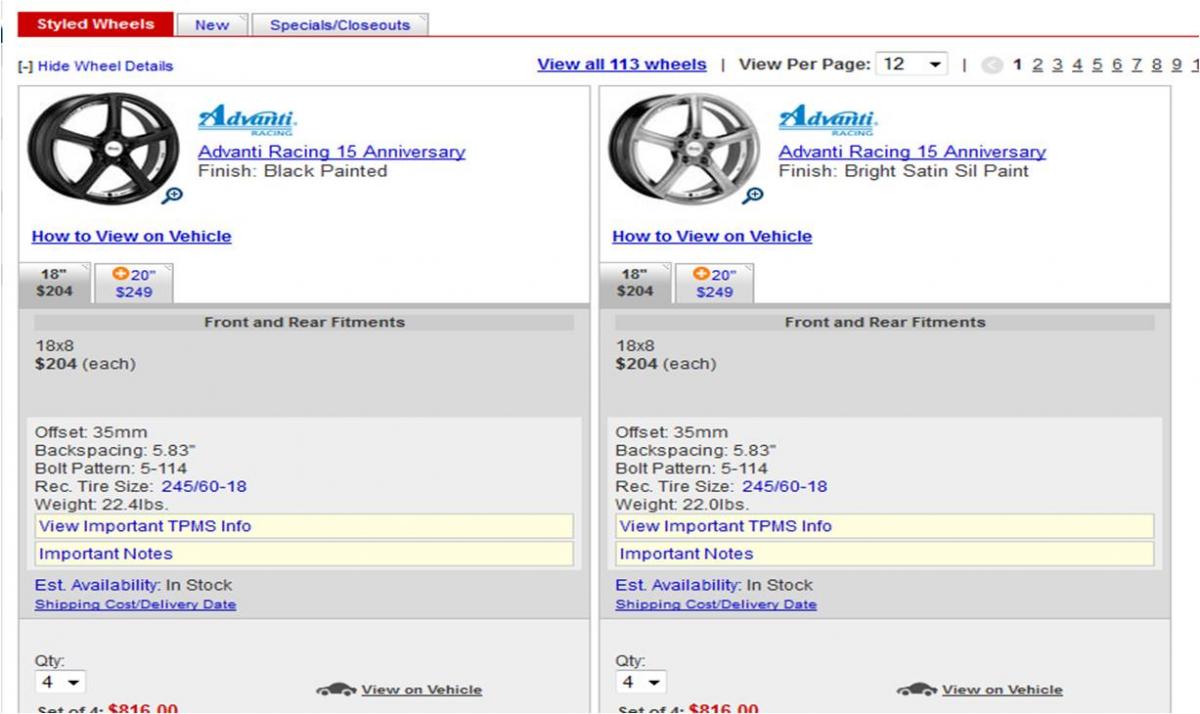Select 20" $249 tab on Bright Satin card
The height and width of the screenshot is (714, 1200).
[714, 283]
